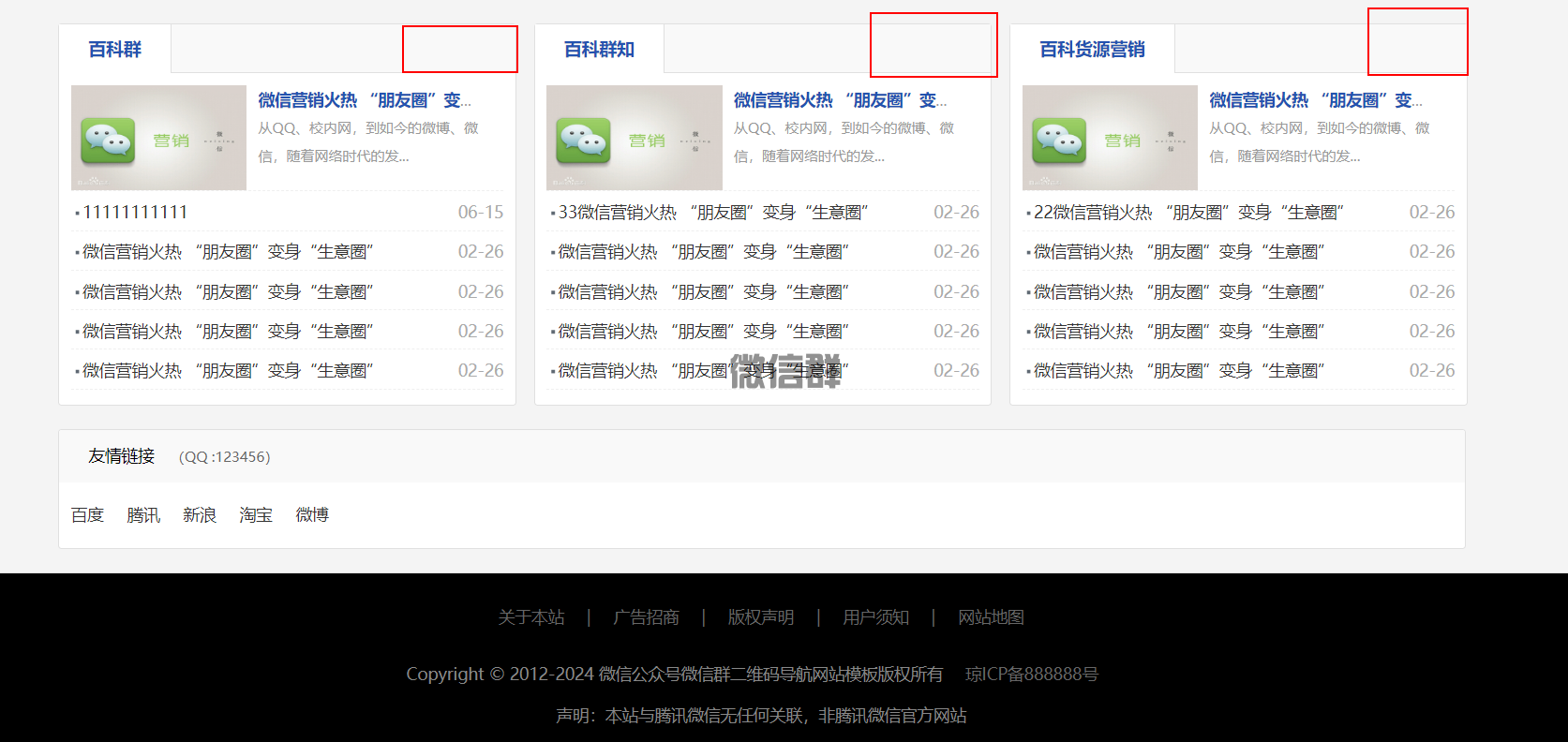Switch to the 百科货源营销 tab heading

coord(1092,50)
